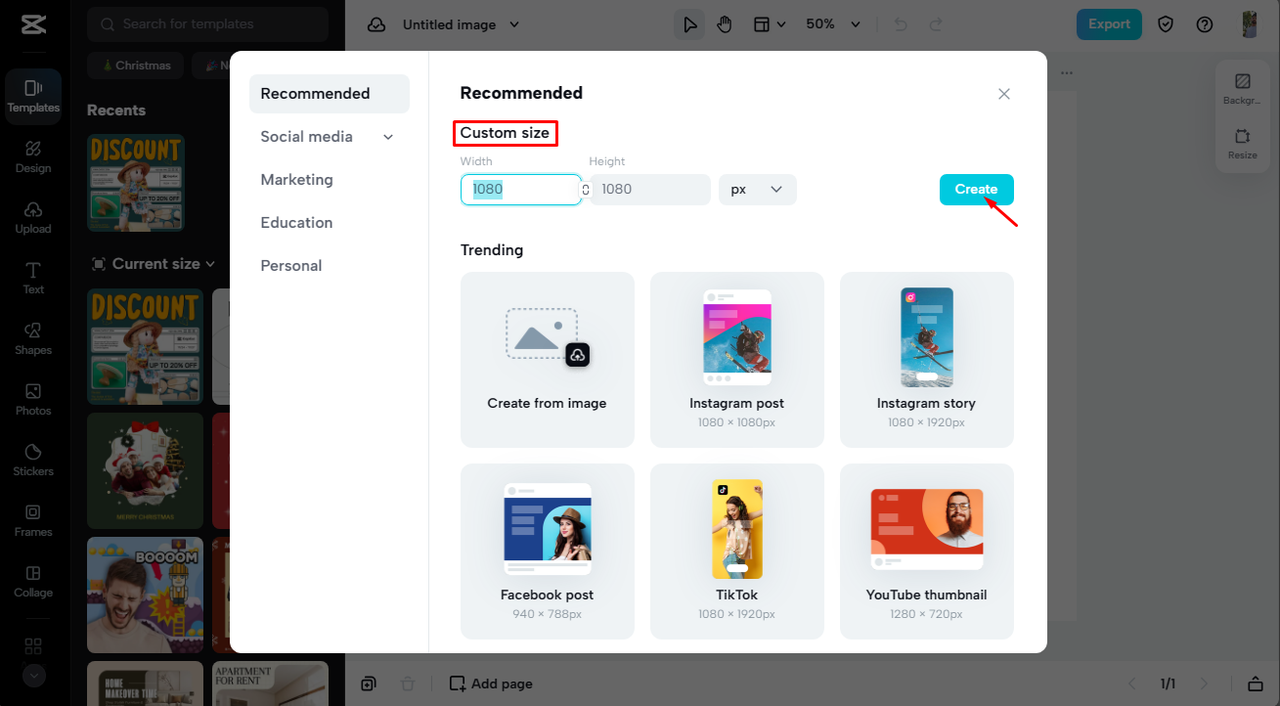The image size is (1280, 706).
Task: Click the Search for templates field
Action: point(207,24)
